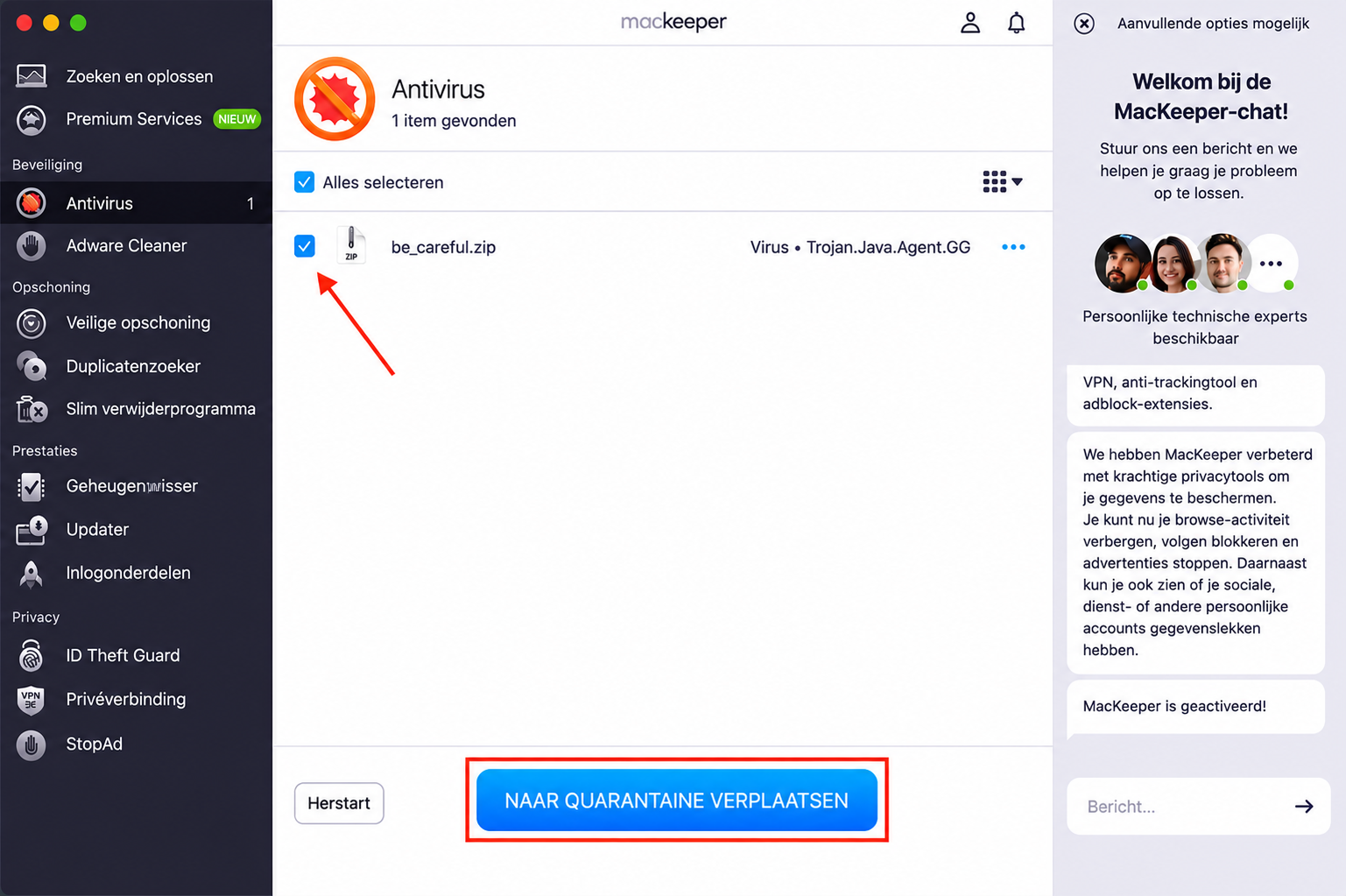Image resolution: width=1346 pixels, height=896 pixels.
Task: Open more options for be_careful.zip
Action: (x=1013, y=247)
